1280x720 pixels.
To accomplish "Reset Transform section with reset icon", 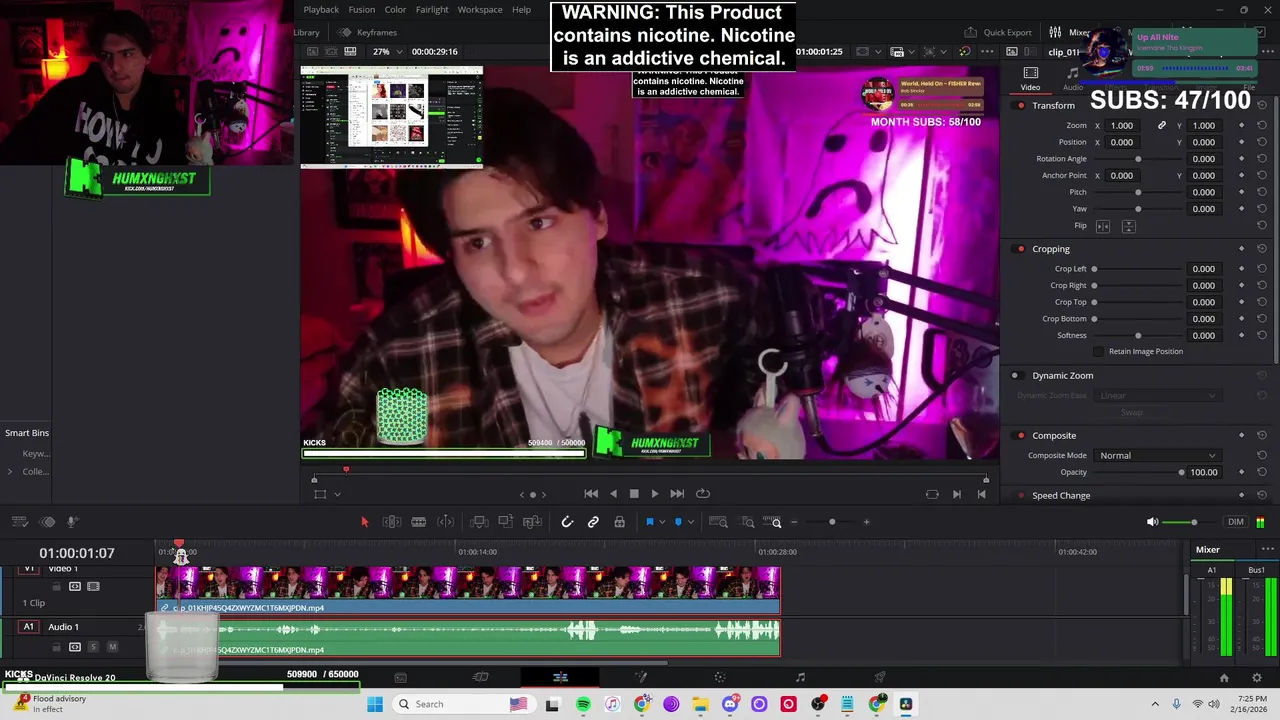I will click(x=1262, y=106).
